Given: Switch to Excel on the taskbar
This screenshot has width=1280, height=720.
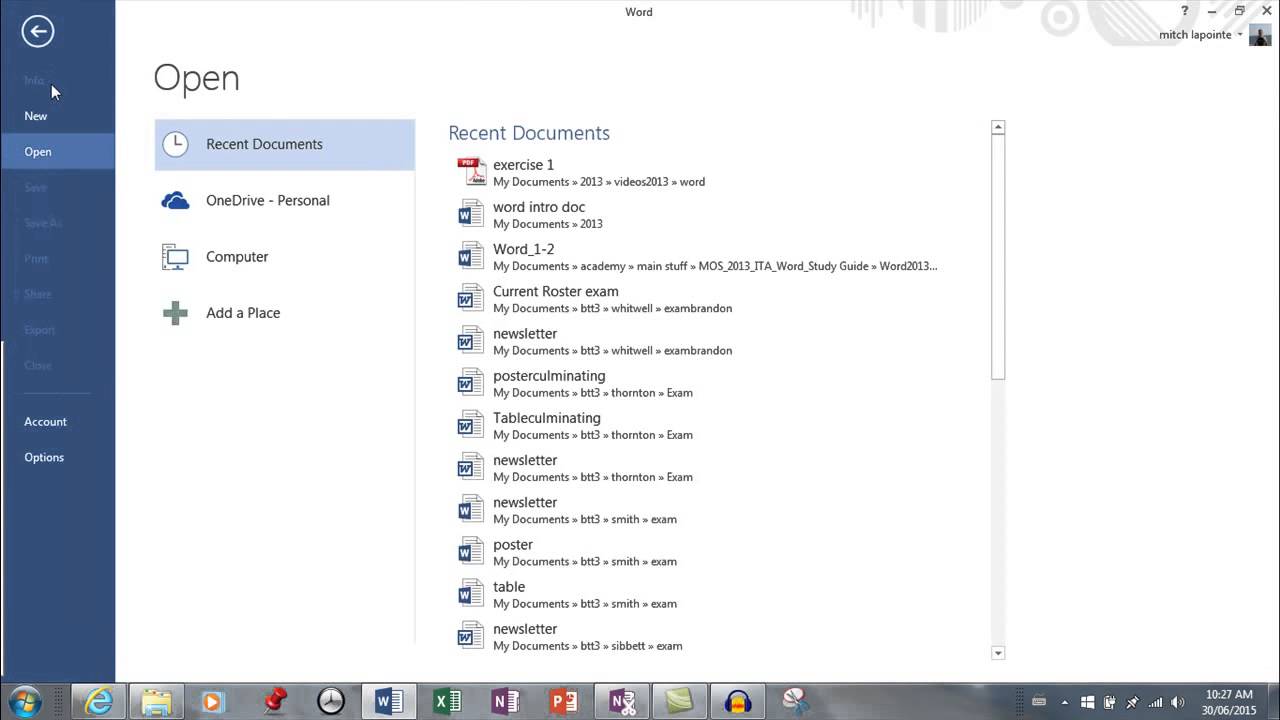Looking at the screenshot, I should pyautogui.click(x=447, y=702).
